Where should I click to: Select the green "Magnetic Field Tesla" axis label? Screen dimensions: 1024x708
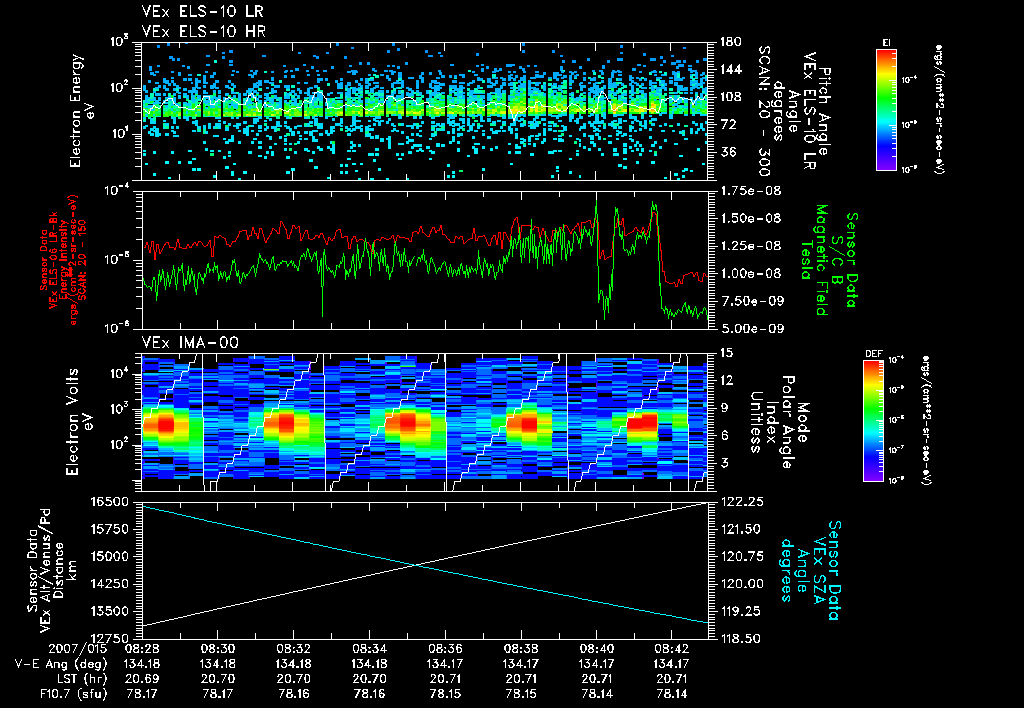[x=814, y=260]
